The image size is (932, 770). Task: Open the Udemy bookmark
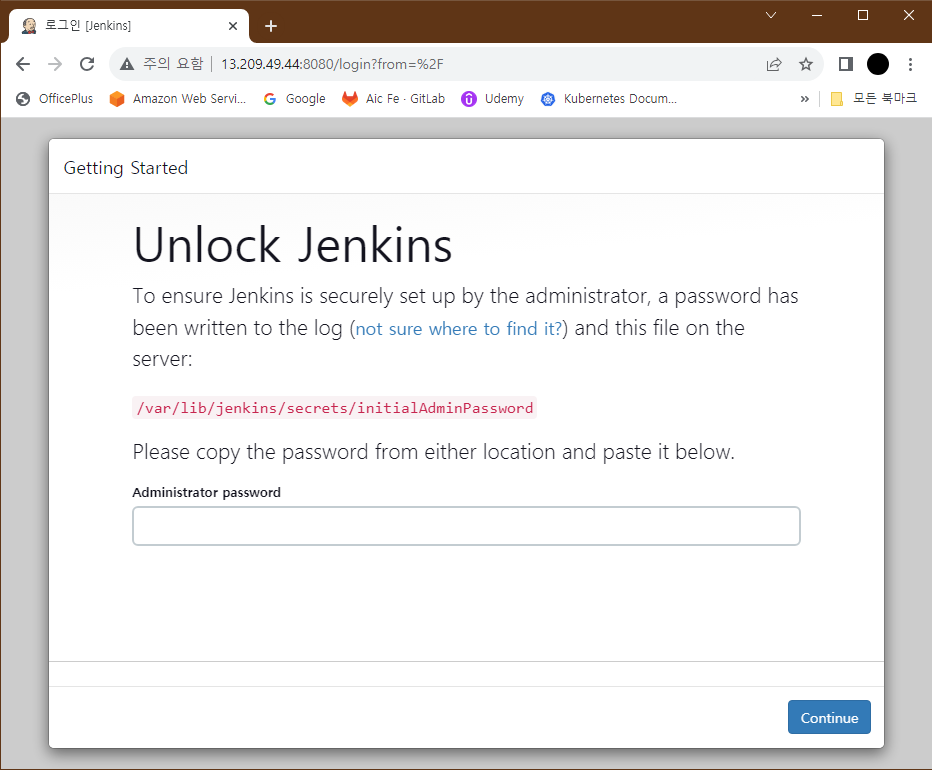tap(493, 99)
